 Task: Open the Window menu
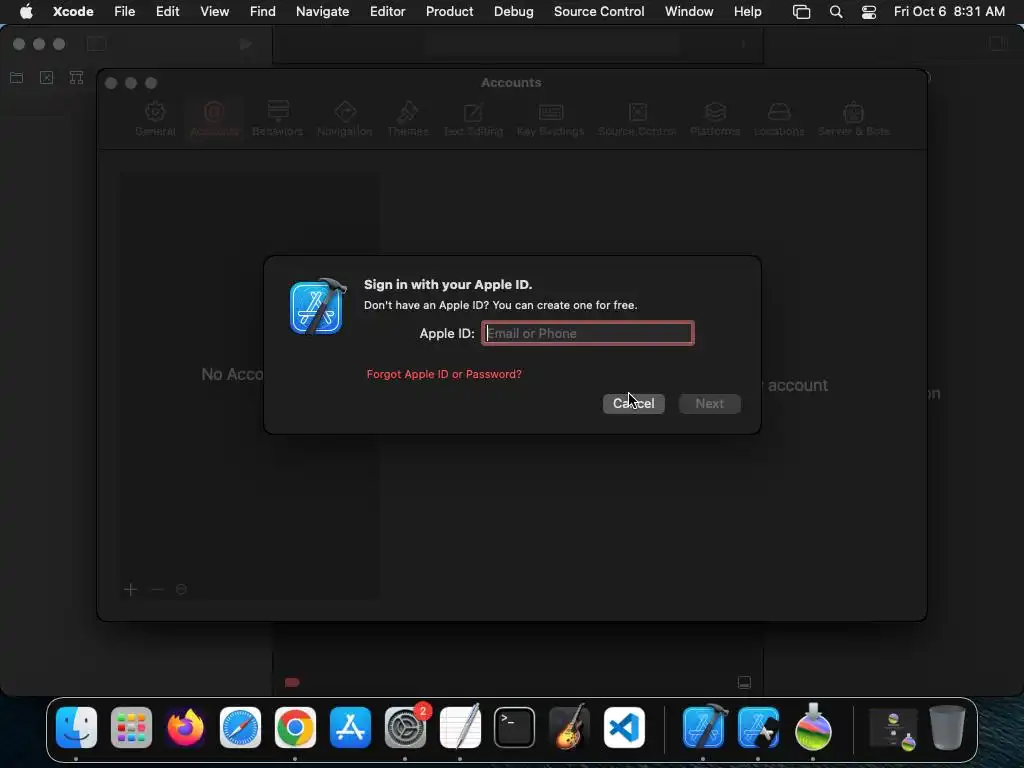[689, 11]
